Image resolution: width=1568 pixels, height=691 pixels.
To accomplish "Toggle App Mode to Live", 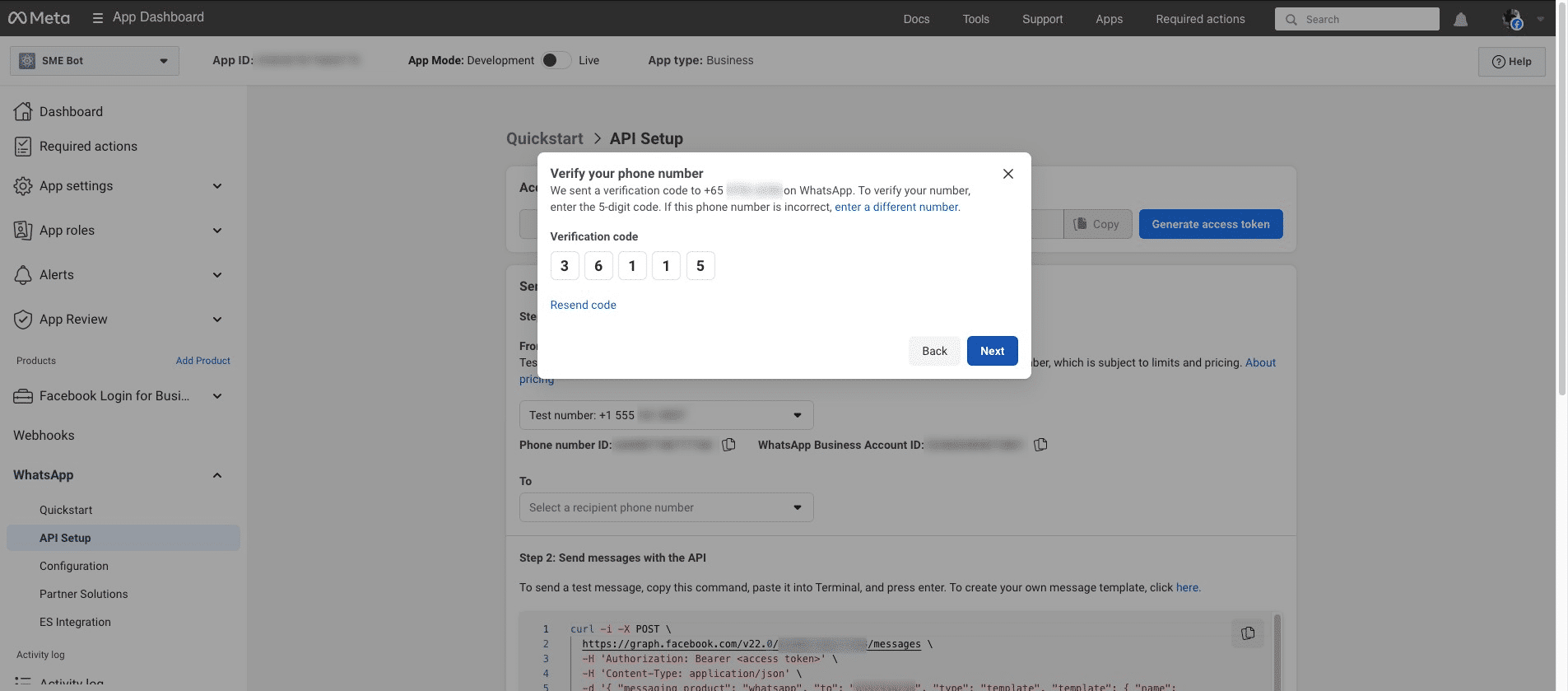I will click(x=556, y=60).
